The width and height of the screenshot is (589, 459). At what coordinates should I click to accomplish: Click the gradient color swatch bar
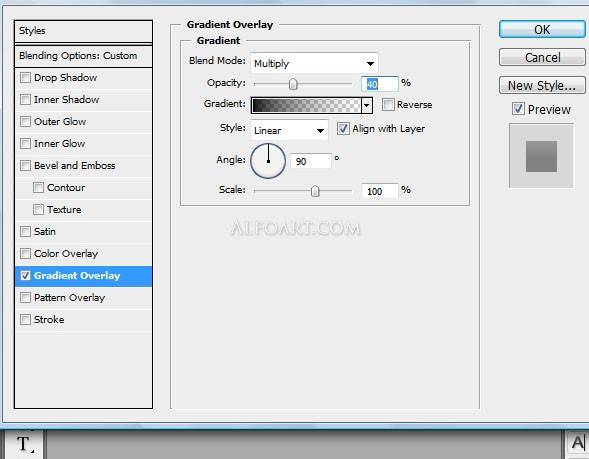coord(306,106)
